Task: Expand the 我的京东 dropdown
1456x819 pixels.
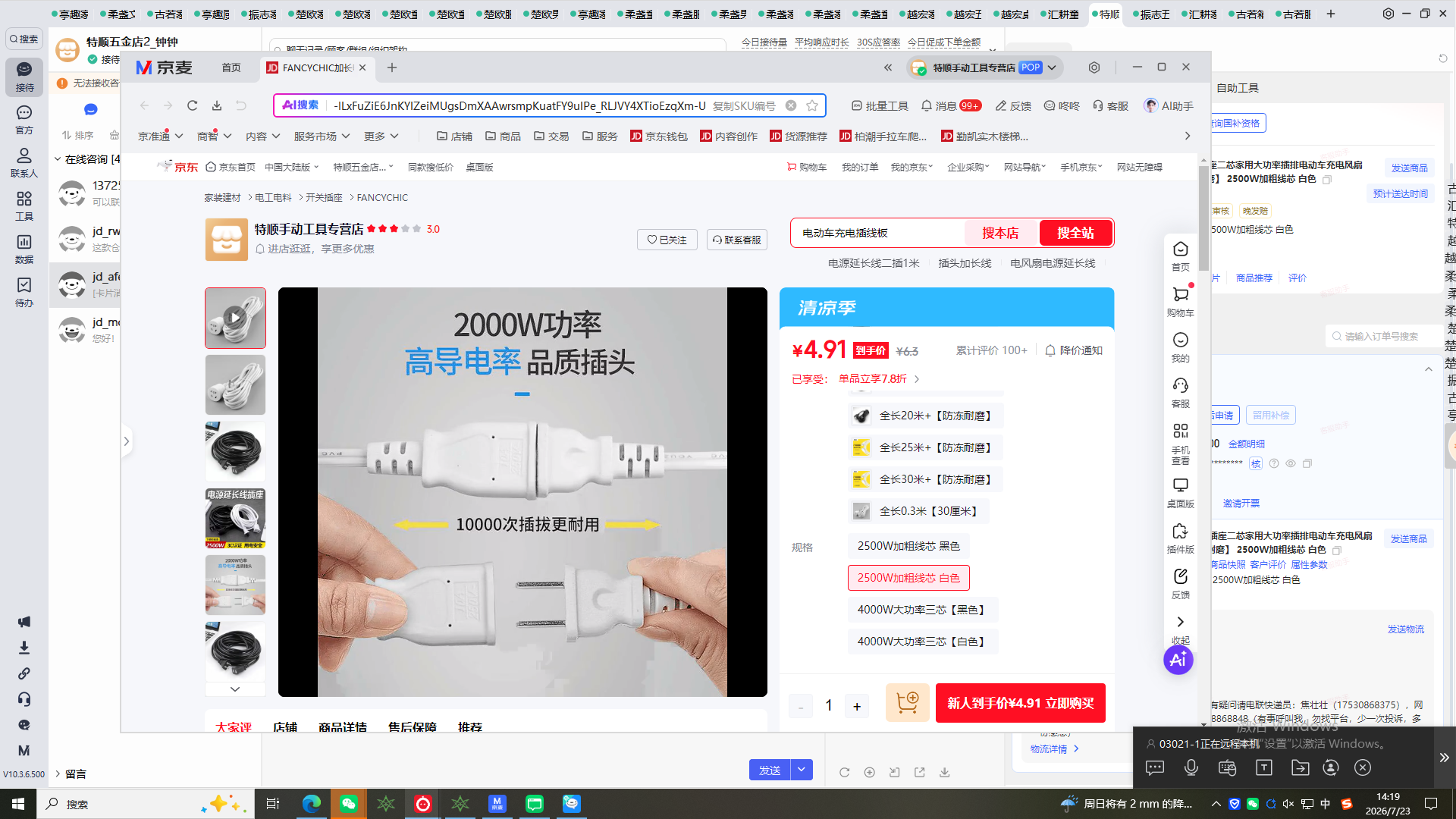Action: click(912, 167)
